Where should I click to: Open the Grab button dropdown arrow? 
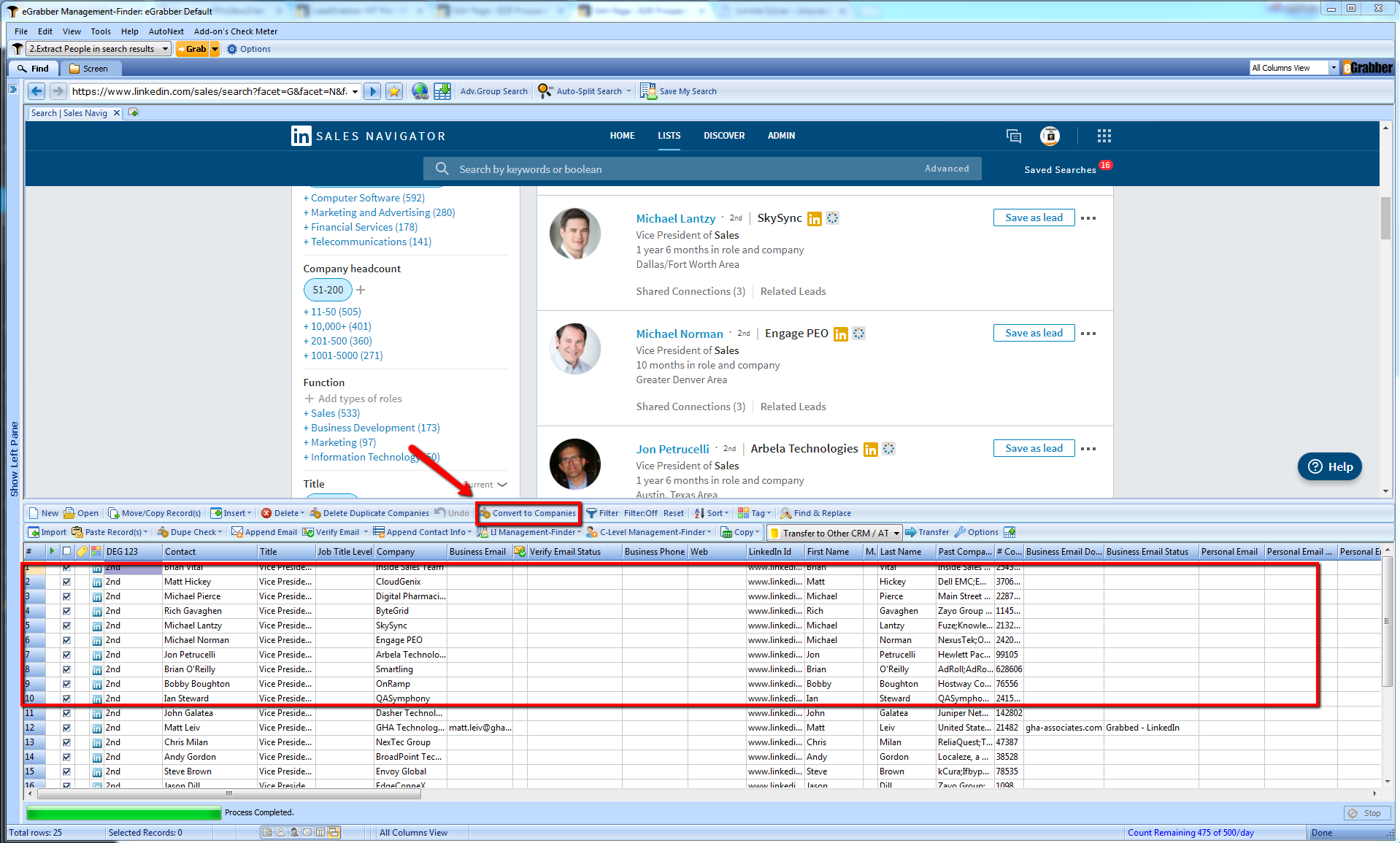point(215,49)
